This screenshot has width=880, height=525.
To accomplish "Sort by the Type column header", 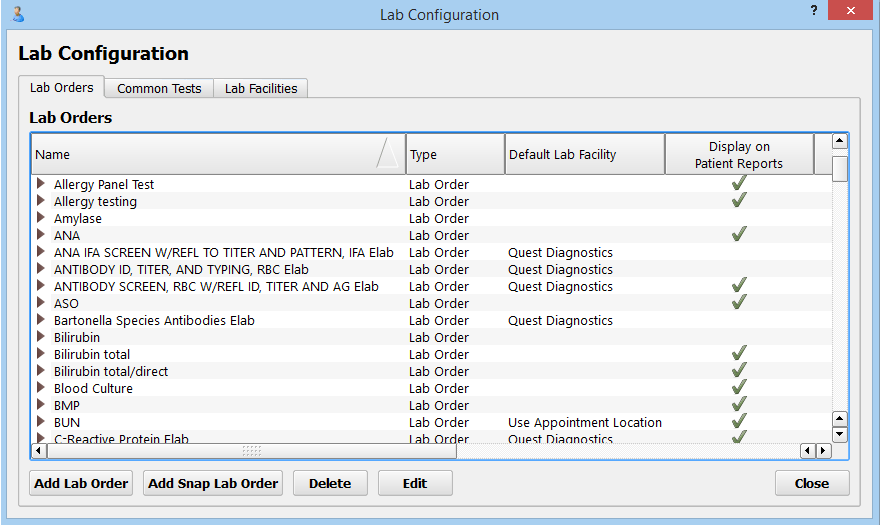I will 455,154.
